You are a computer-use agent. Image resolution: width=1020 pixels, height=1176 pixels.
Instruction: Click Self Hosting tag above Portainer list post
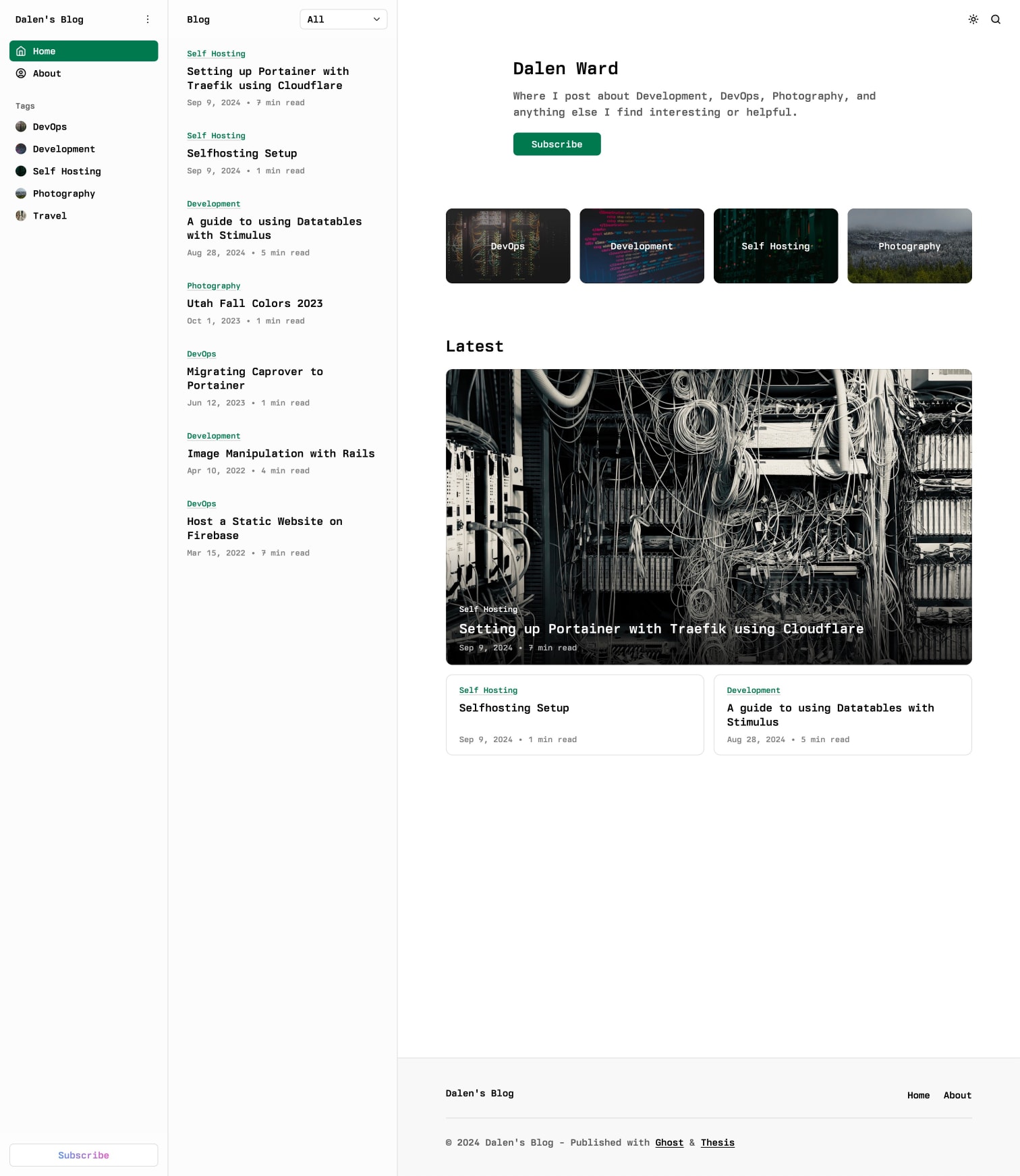[x=216, y=53]
